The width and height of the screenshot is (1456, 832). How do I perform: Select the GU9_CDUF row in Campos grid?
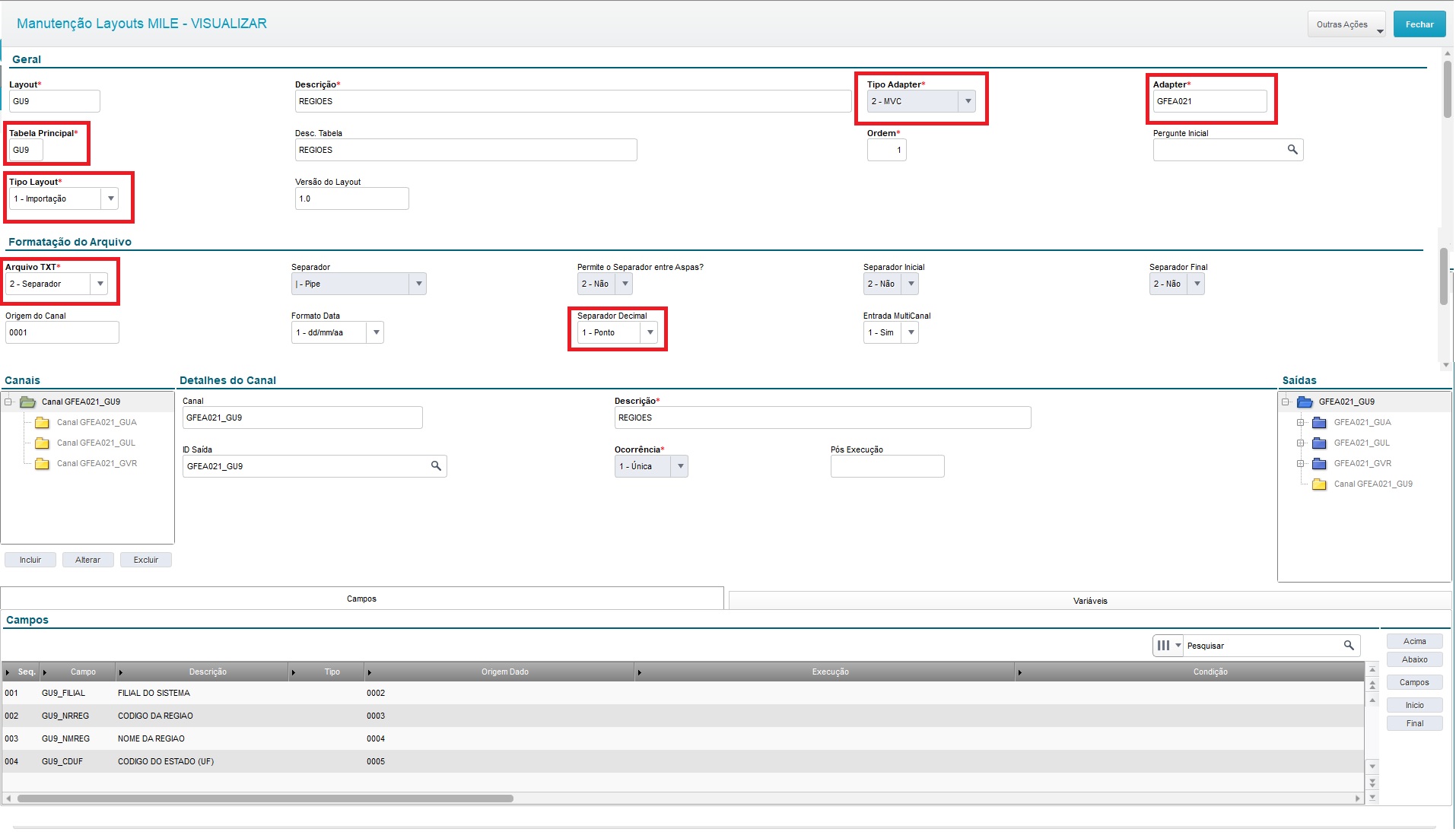683,761
